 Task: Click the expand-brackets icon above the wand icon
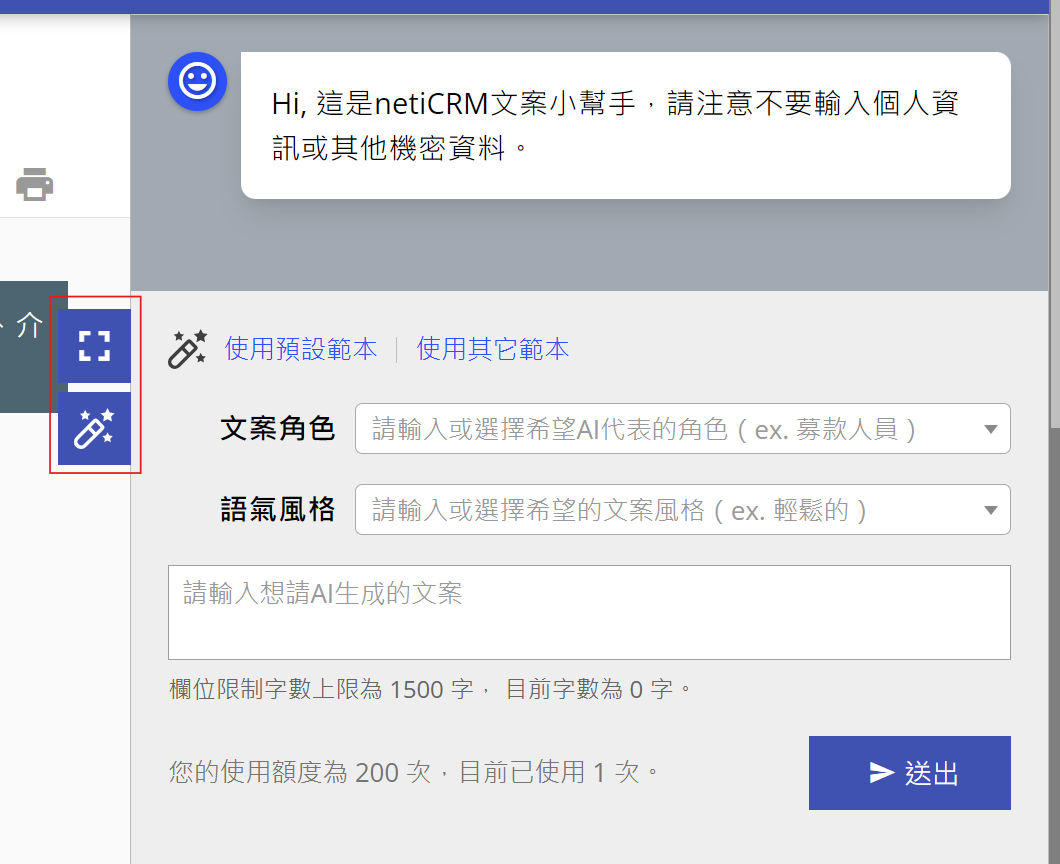click(x=94, y=345)
